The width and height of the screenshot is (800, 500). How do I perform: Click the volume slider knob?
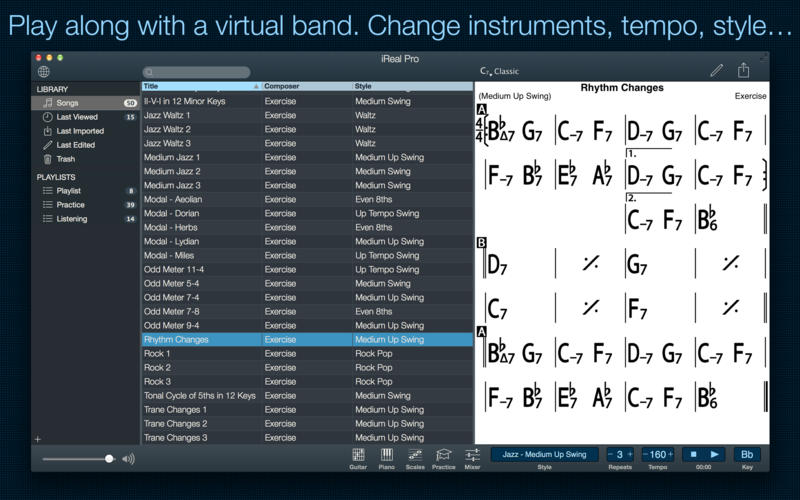(x=109, y=459)
